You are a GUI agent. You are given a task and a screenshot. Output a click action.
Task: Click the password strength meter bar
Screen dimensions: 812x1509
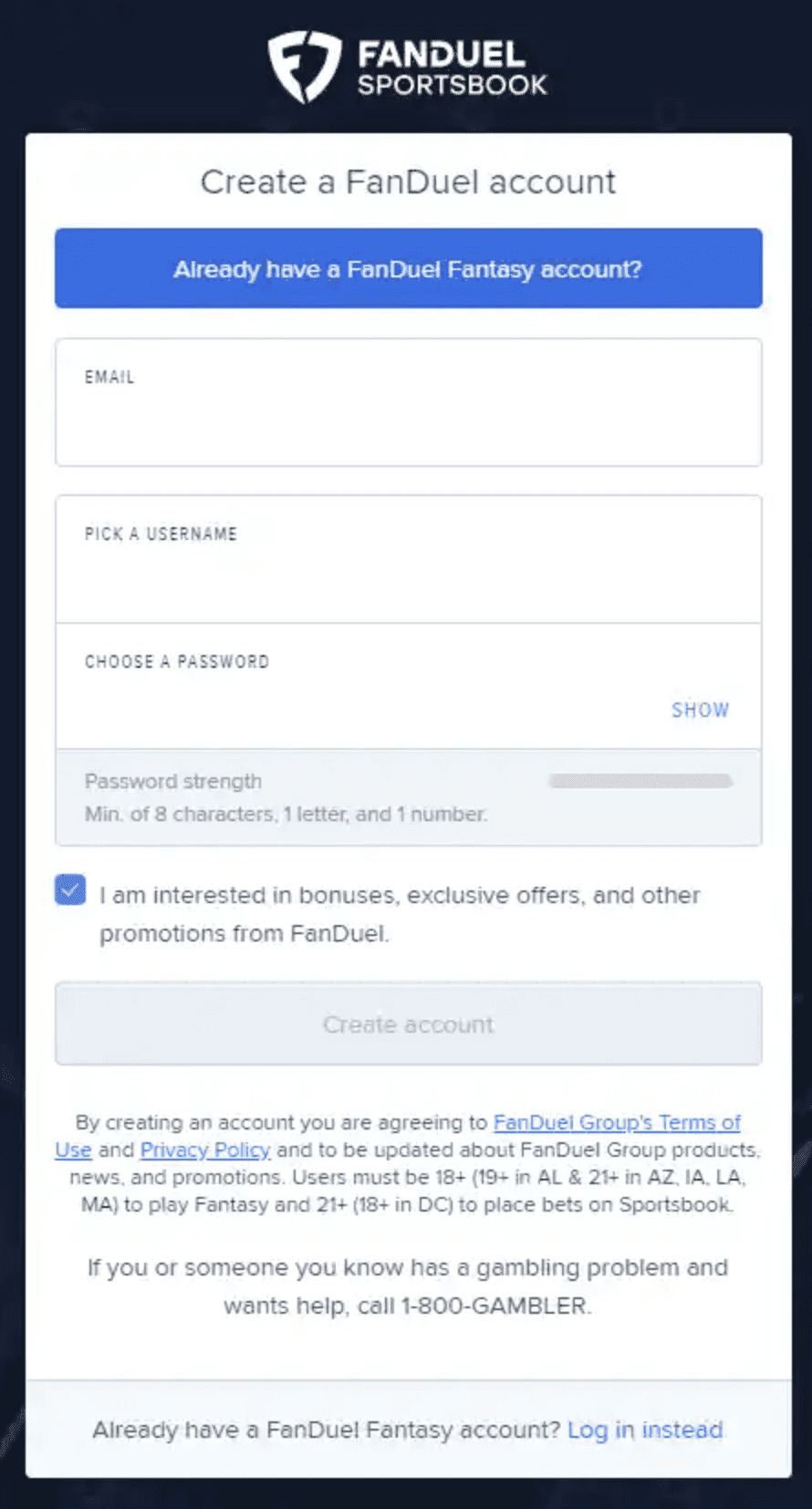coord(640,781)
